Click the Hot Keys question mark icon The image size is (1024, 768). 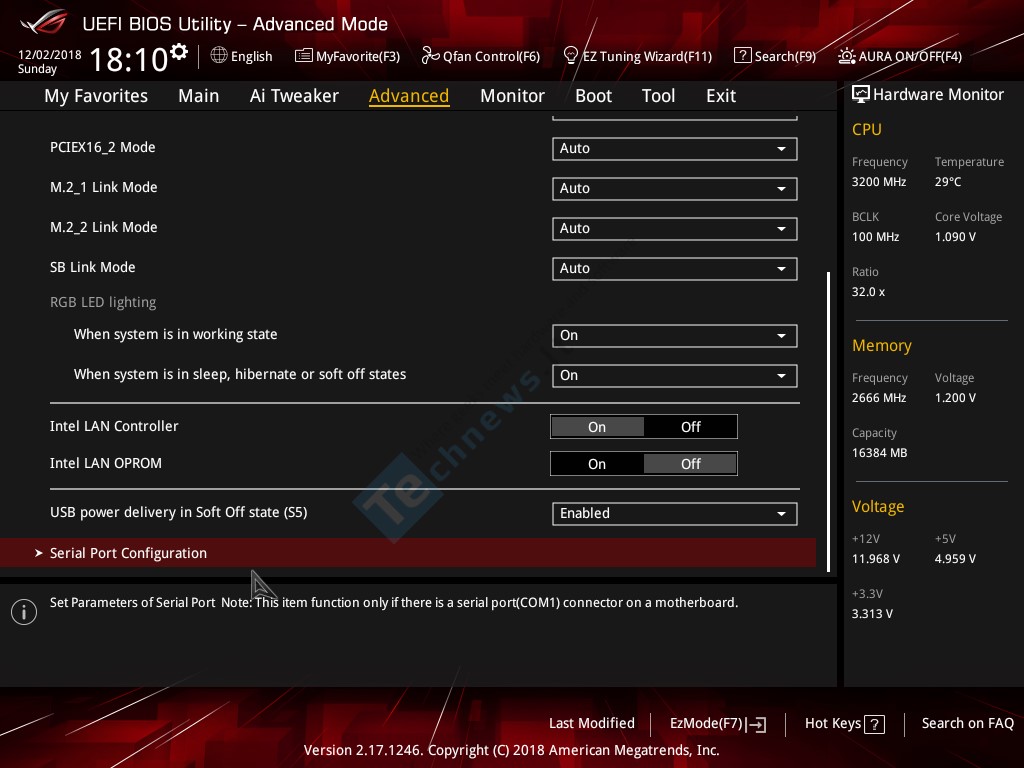pyautogui.click(x=874, y=724)
